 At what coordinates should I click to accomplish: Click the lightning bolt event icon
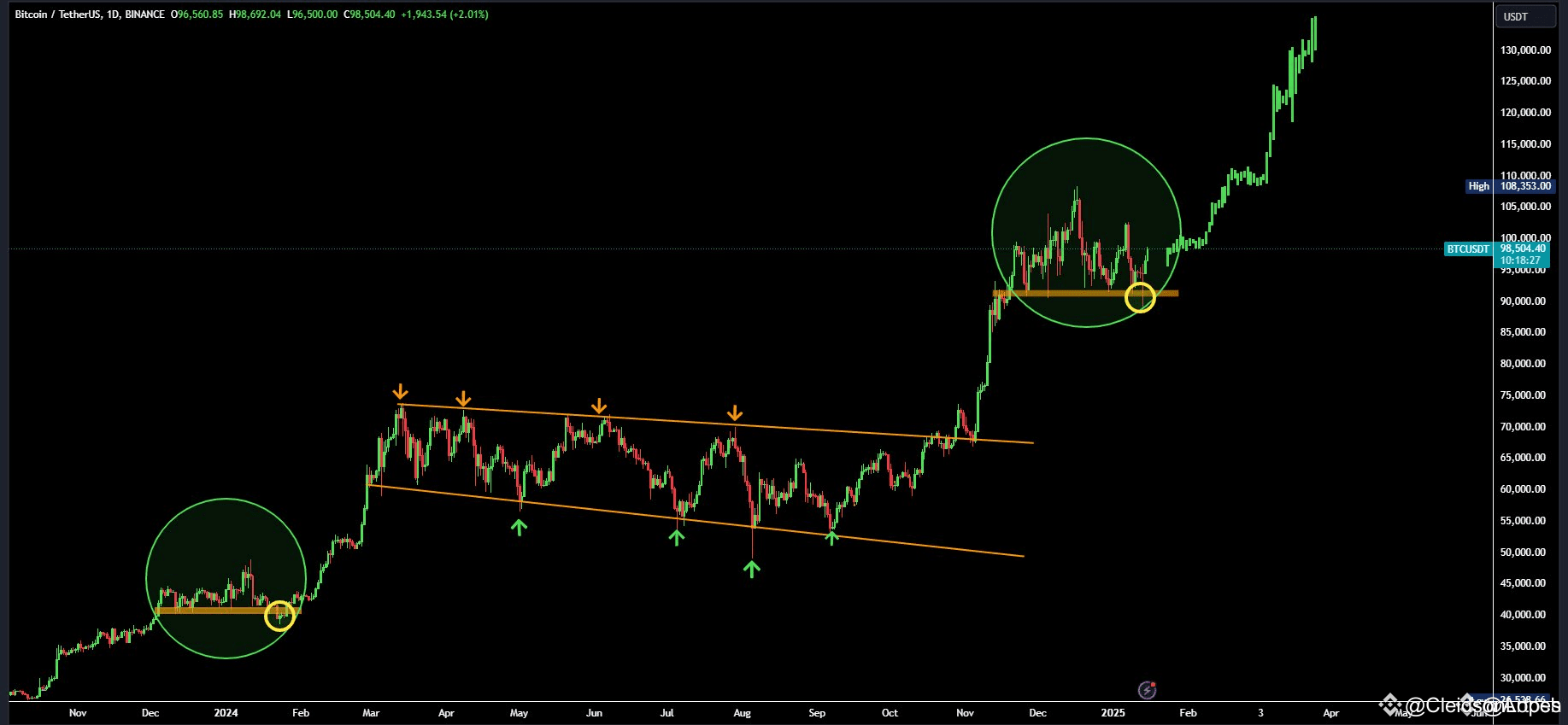(1148, 690)
